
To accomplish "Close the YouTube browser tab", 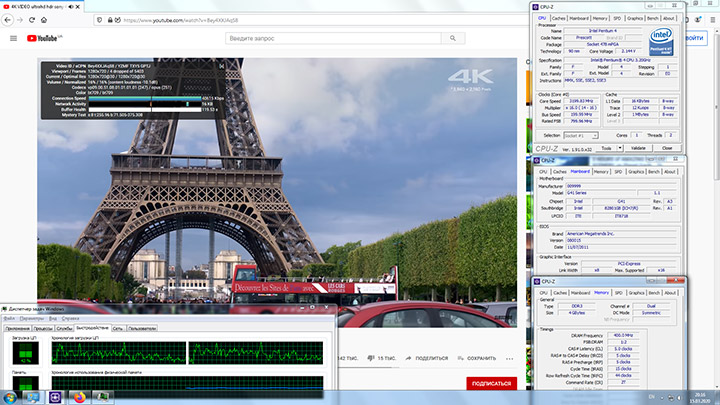I will point(78,7).
